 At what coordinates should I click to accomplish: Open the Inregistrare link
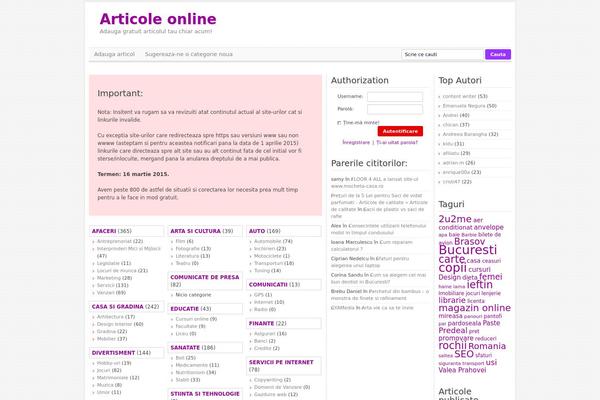click(x=356, y=142)
